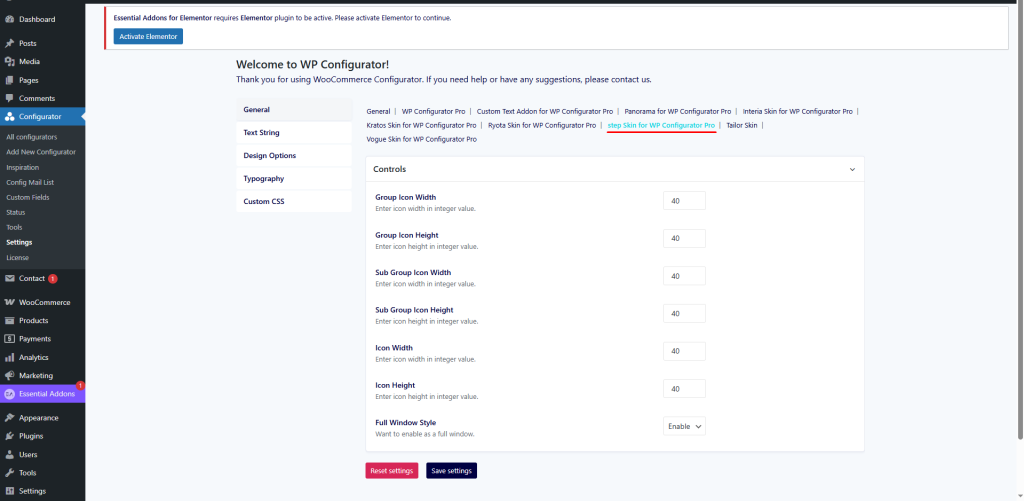Click the Payments dollar icon

click(x=10, y=339)
